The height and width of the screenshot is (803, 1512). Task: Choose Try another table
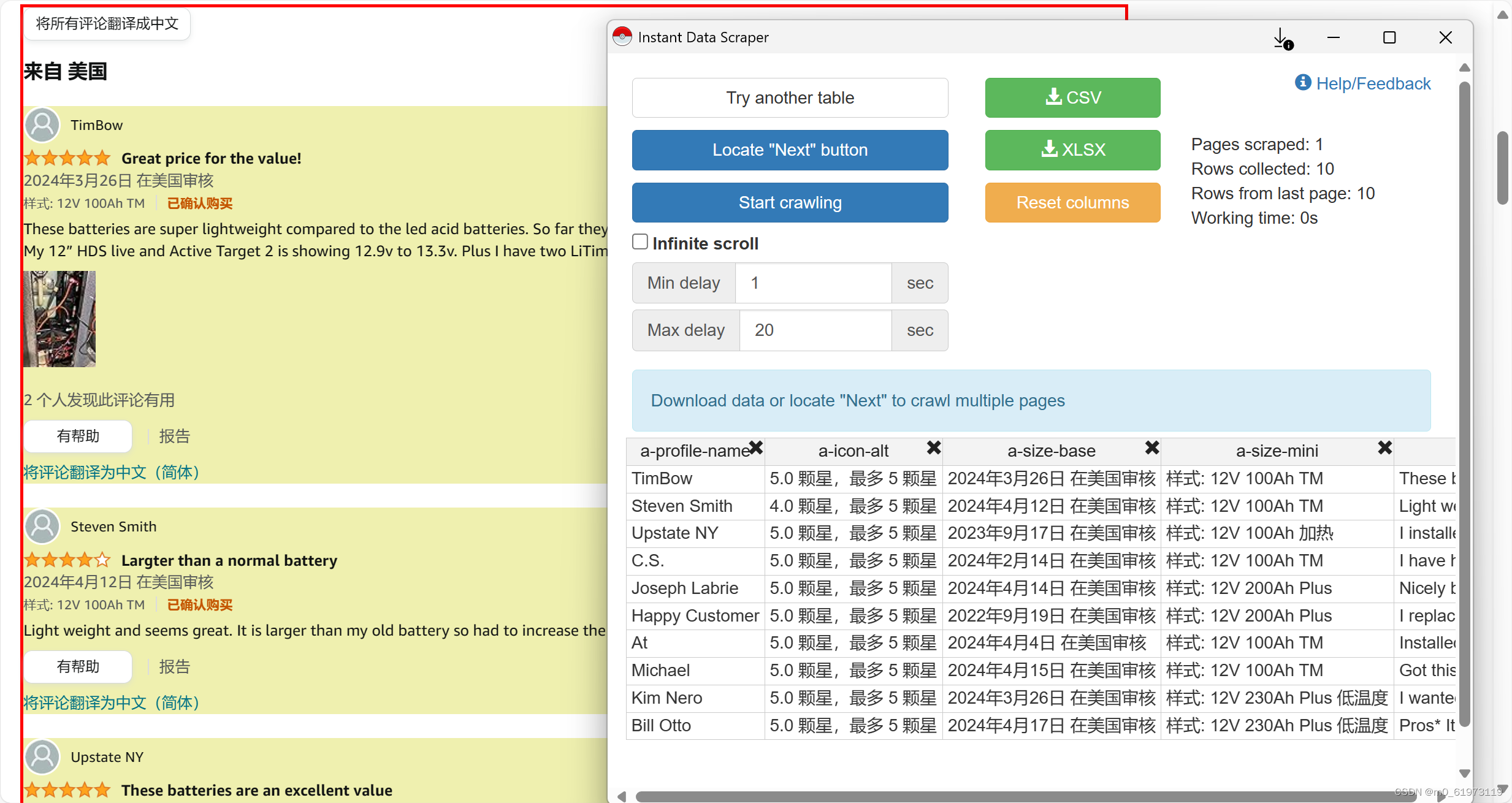pos(790,97)
